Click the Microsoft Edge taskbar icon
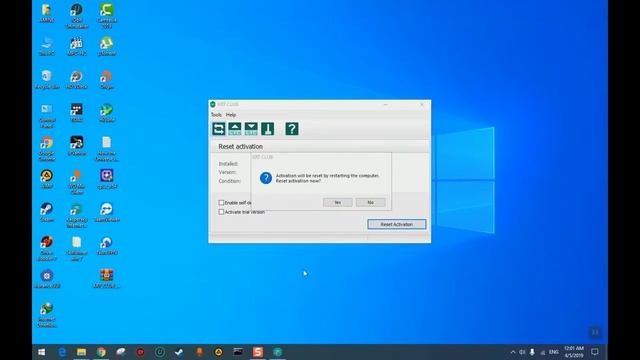Image resolution: width=640 pixels, height=360 pixels. tap(62, 352)
